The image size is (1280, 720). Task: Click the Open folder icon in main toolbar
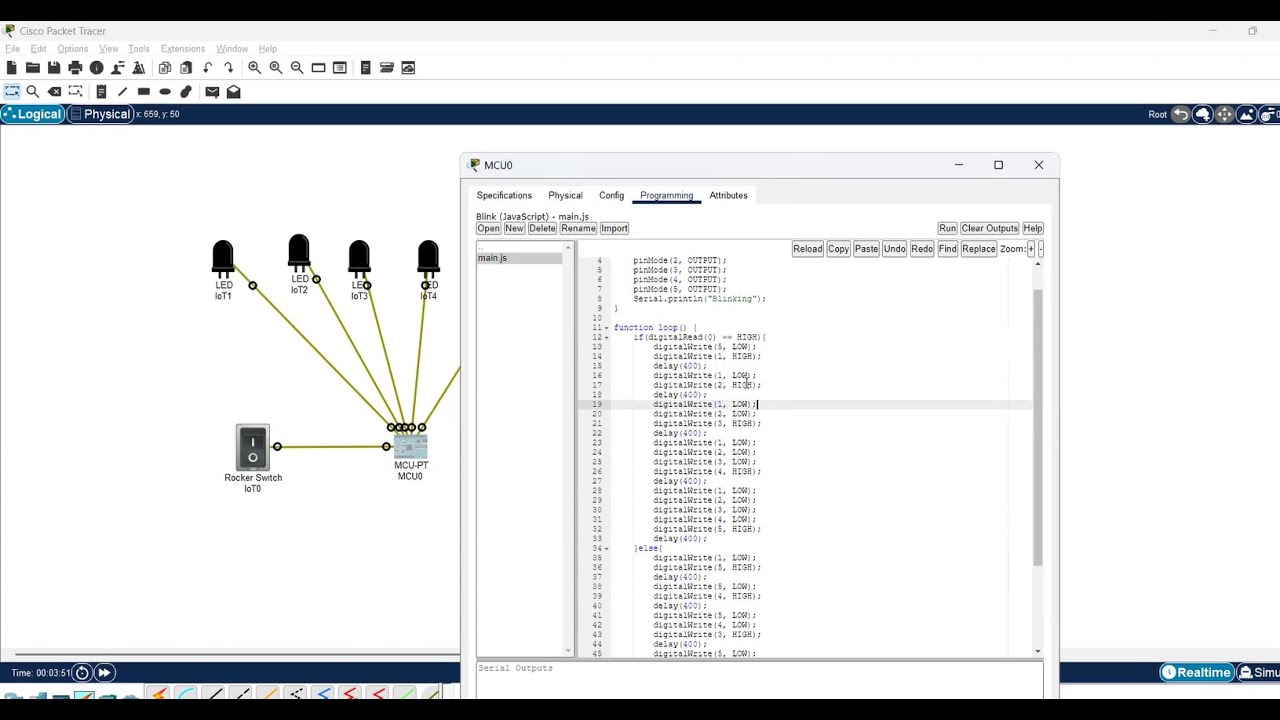pyautogui.click(x=33, y=68)
